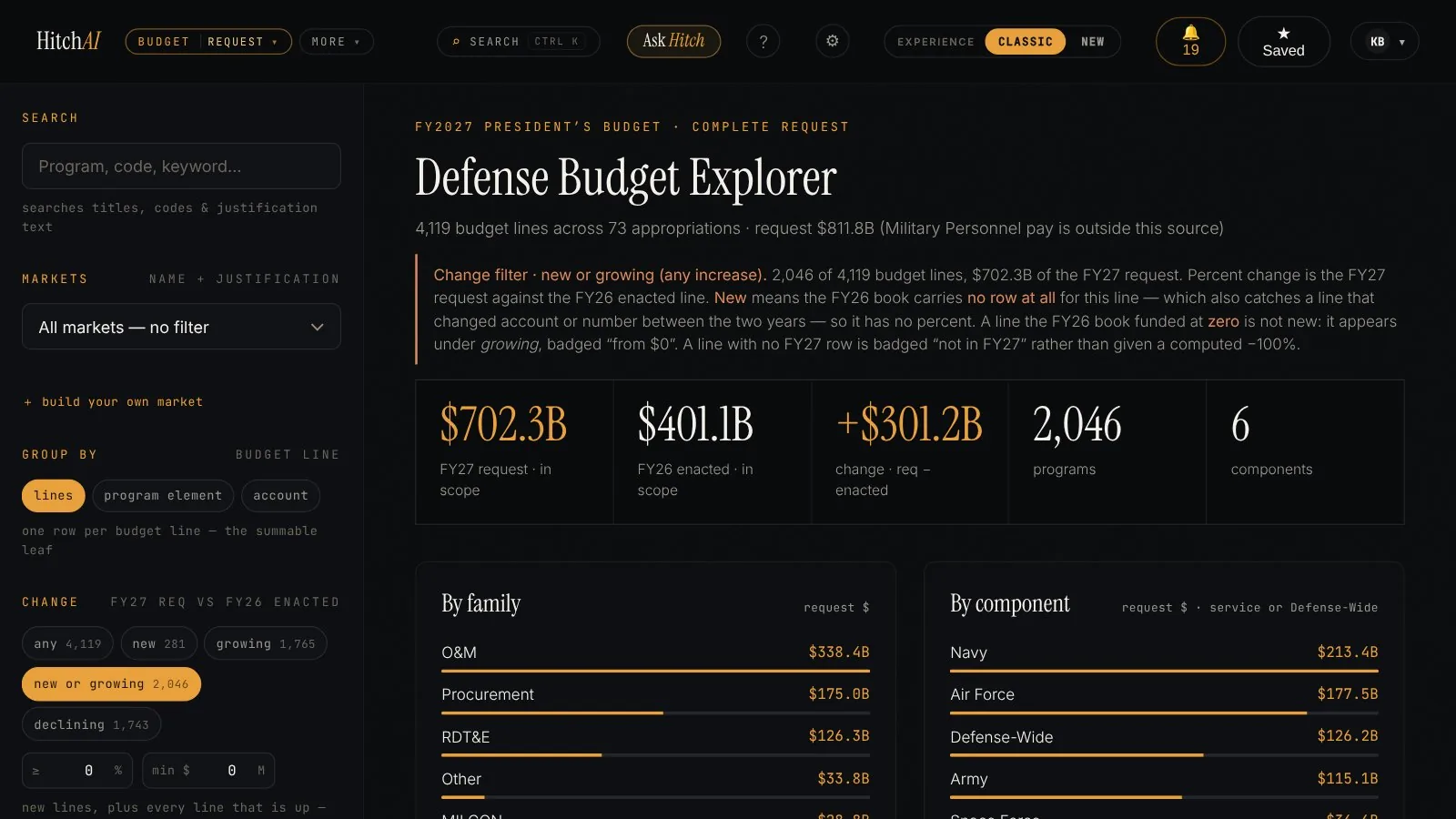Open the Ask Hitch assistant
1456x819 pixels.
(673, 41)
